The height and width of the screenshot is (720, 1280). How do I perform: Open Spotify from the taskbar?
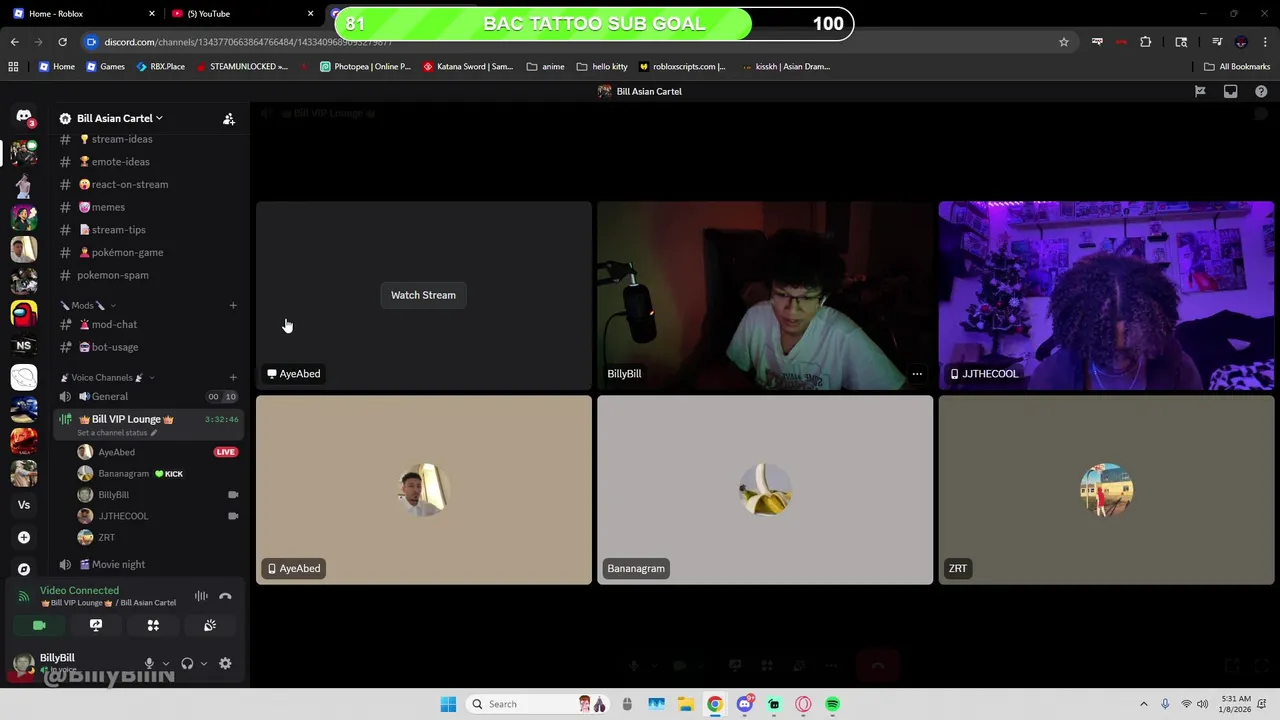point(832,704)
